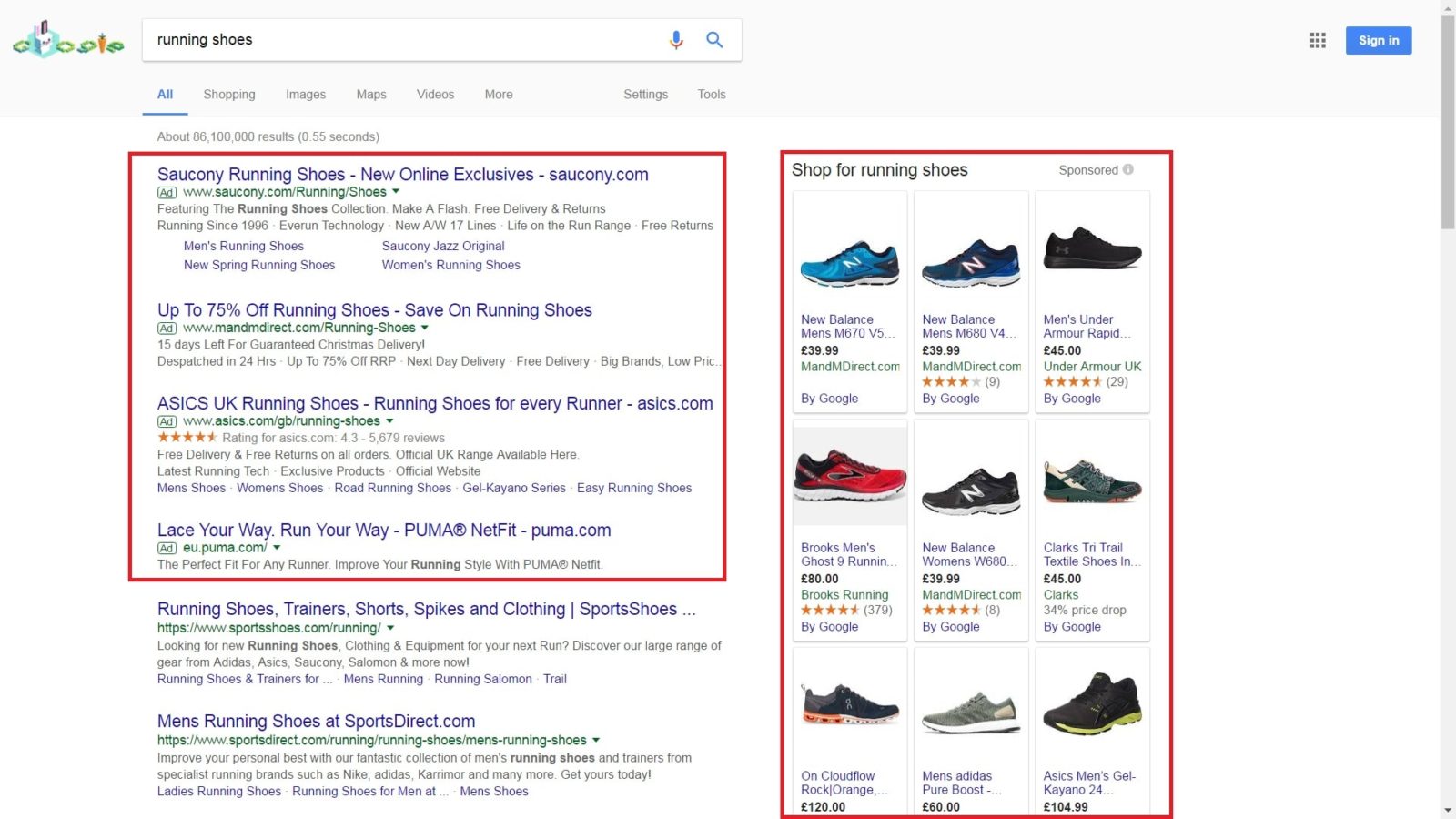
Task: Open Mens Running Shoes at SportsDirect.com result
Action: point(316,721)
